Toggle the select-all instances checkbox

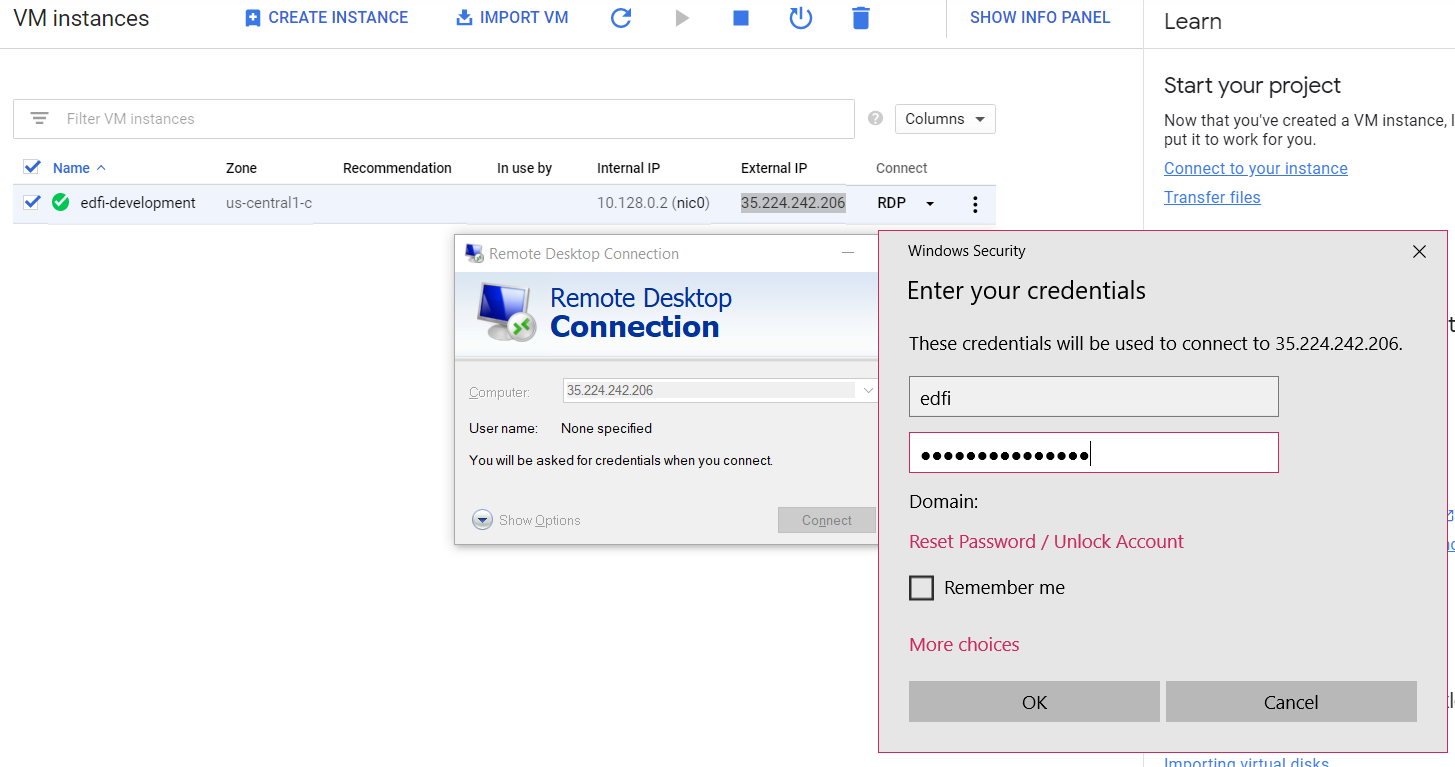coord(32,167)
